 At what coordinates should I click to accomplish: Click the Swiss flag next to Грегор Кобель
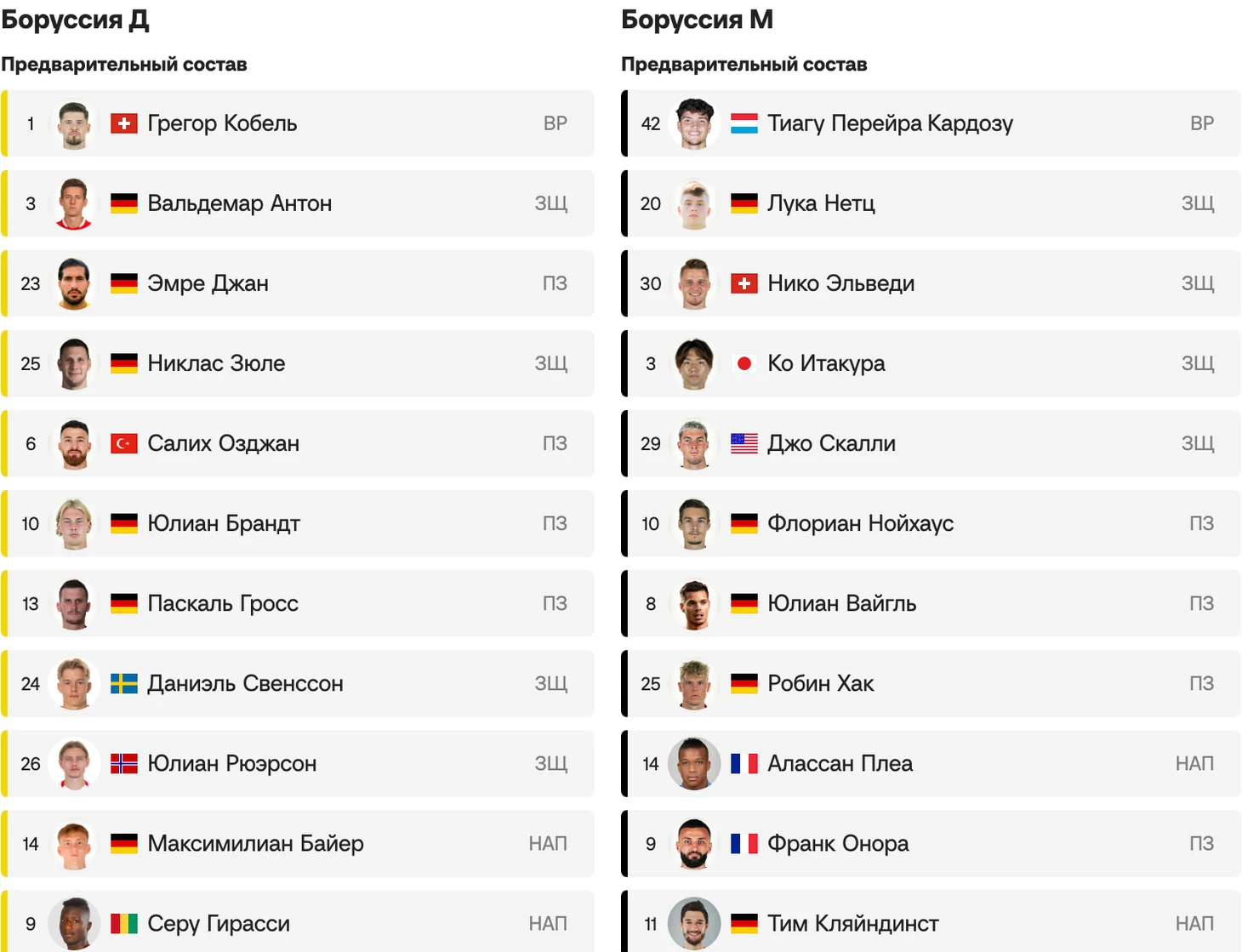point(124,123)
